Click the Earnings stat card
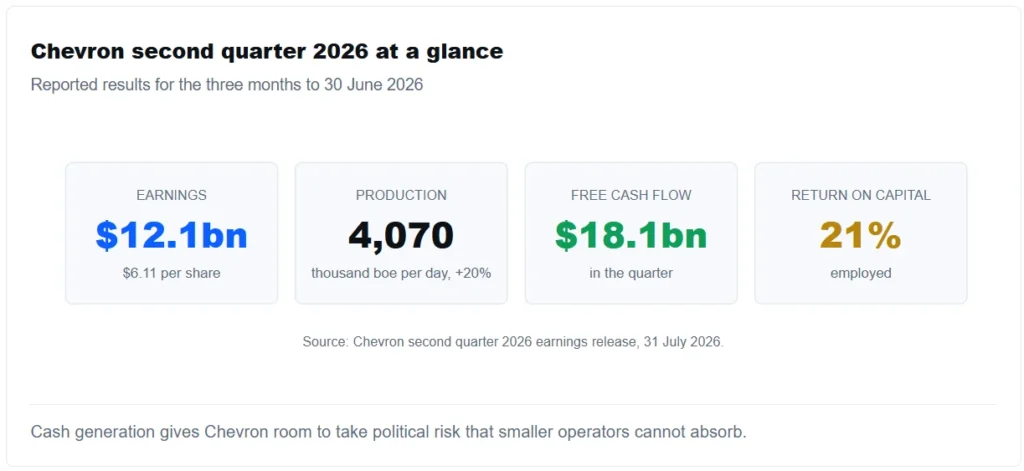This screenshot has width=1024, height=471. pyautogui.click(x=171, y=233)
